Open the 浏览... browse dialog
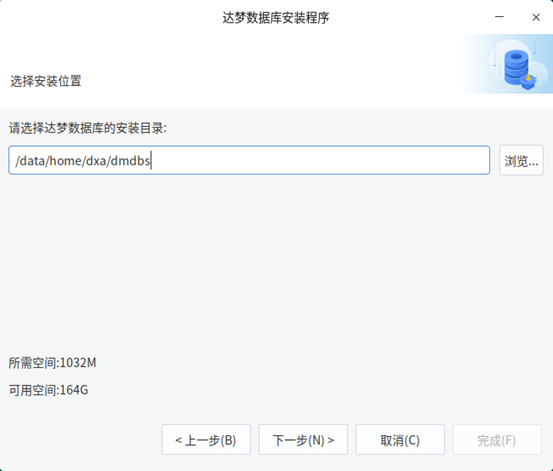This screenshot has height=471, width=553. [x=521, y=160]
